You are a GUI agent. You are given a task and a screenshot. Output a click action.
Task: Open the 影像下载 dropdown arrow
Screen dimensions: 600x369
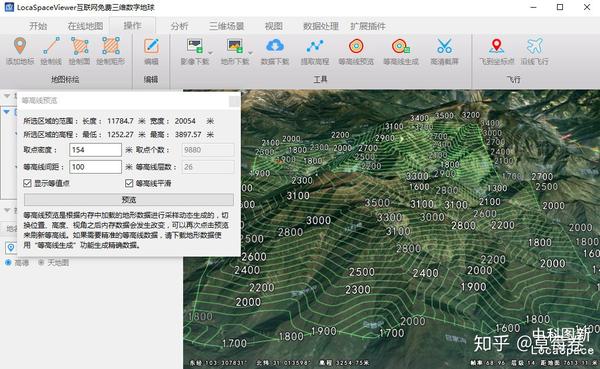(210, 52)
